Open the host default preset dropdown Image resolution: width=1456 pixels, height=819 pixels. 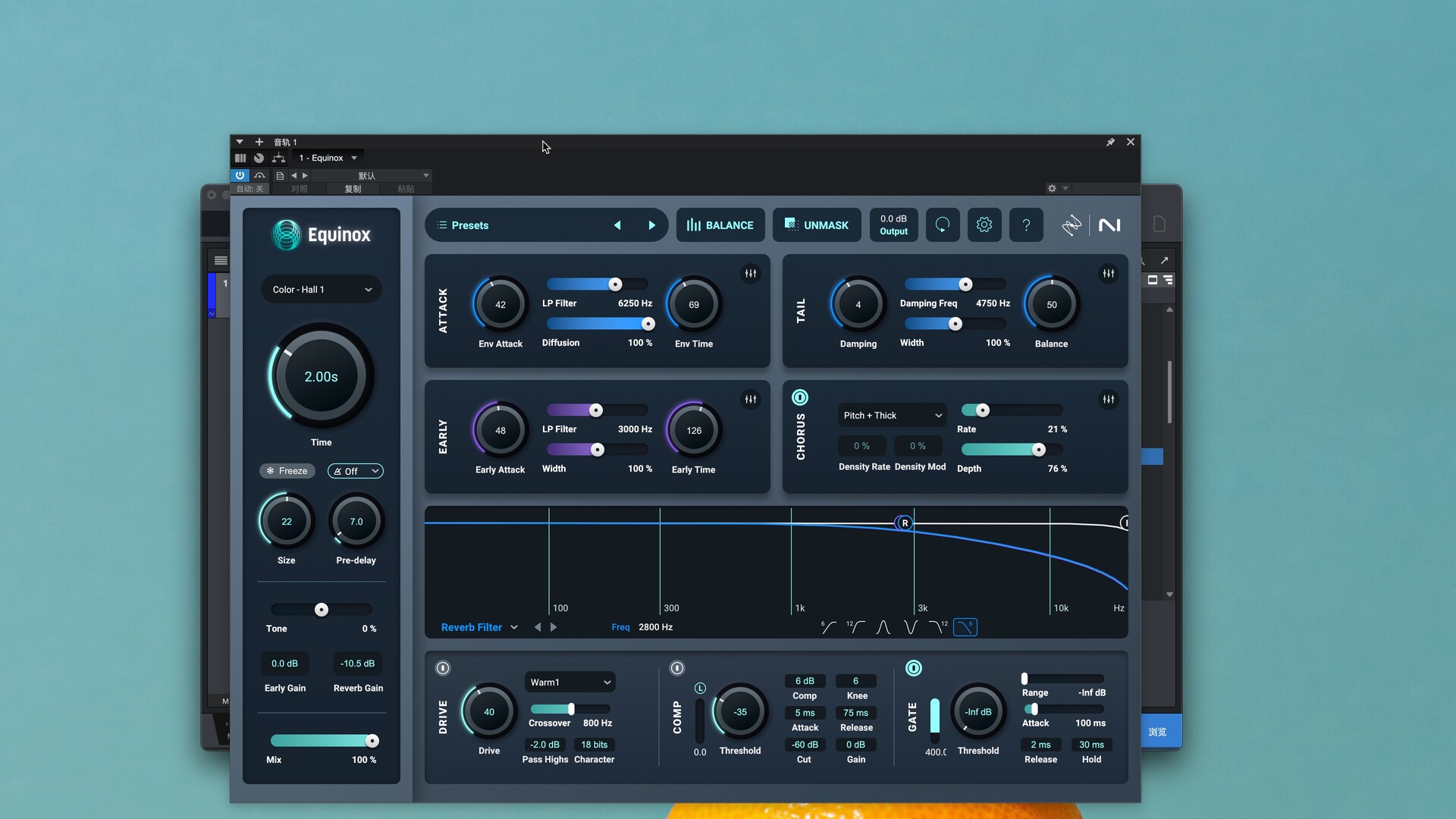point(371,176)
